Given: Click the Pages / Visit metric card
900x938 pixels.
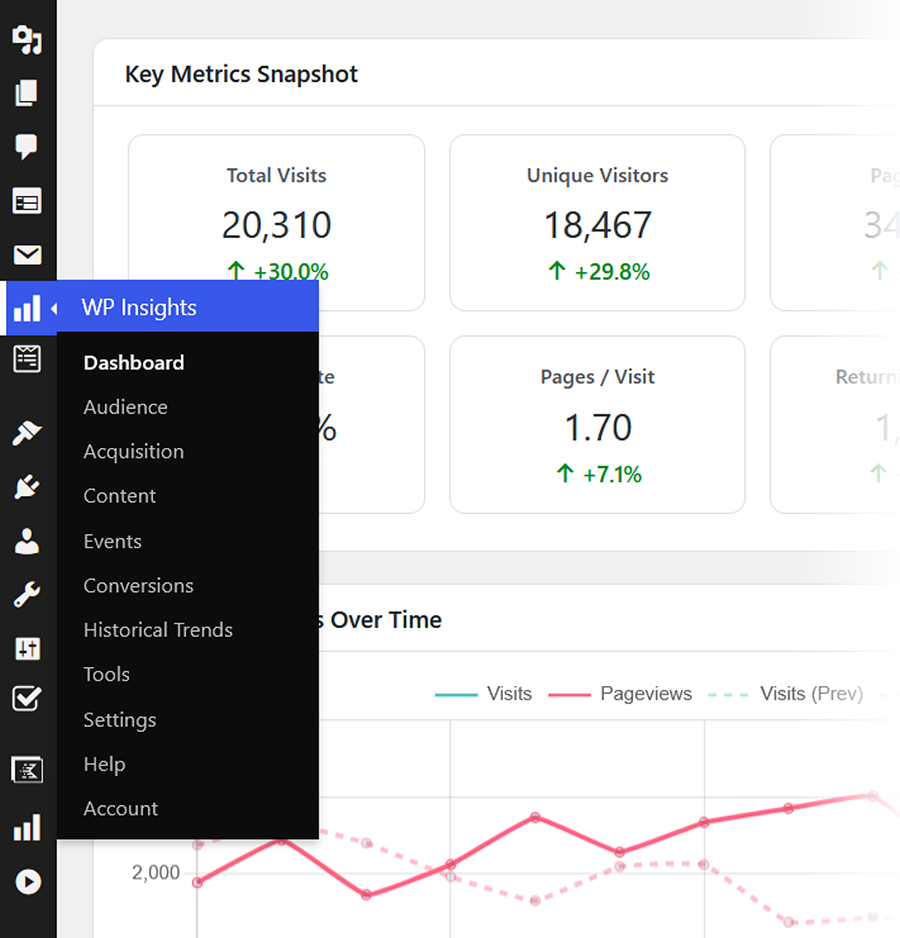Looking at the screenshot, I should pos(597,424).
